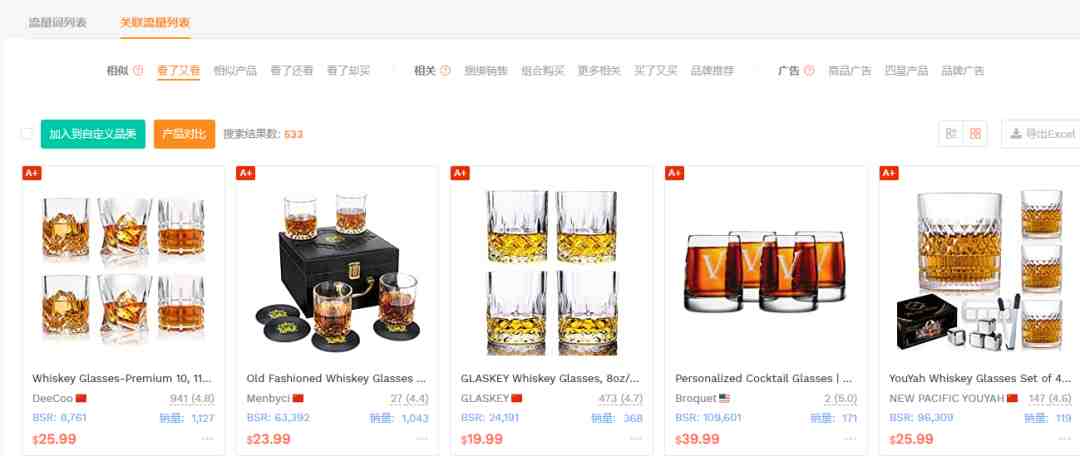Switch to list view layout icon
Screen dimensions: 1080x456
pos(951,134)
